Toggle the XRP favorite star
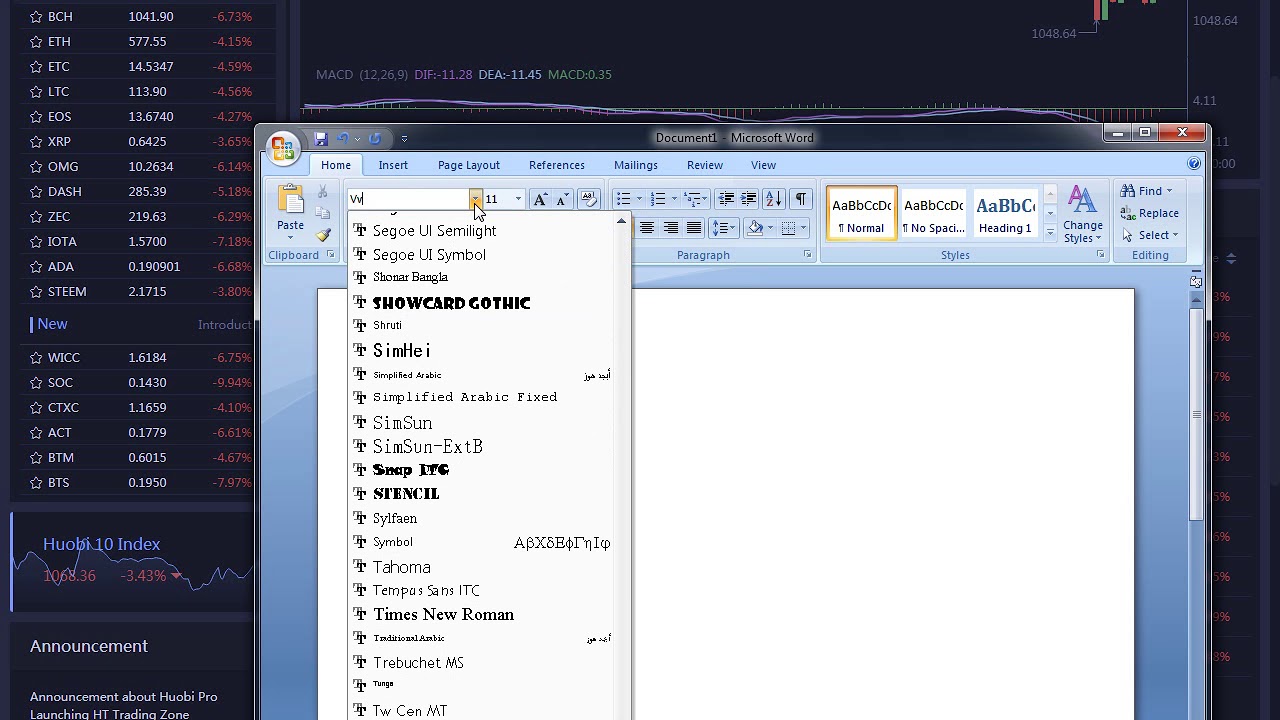 (35, 141)
